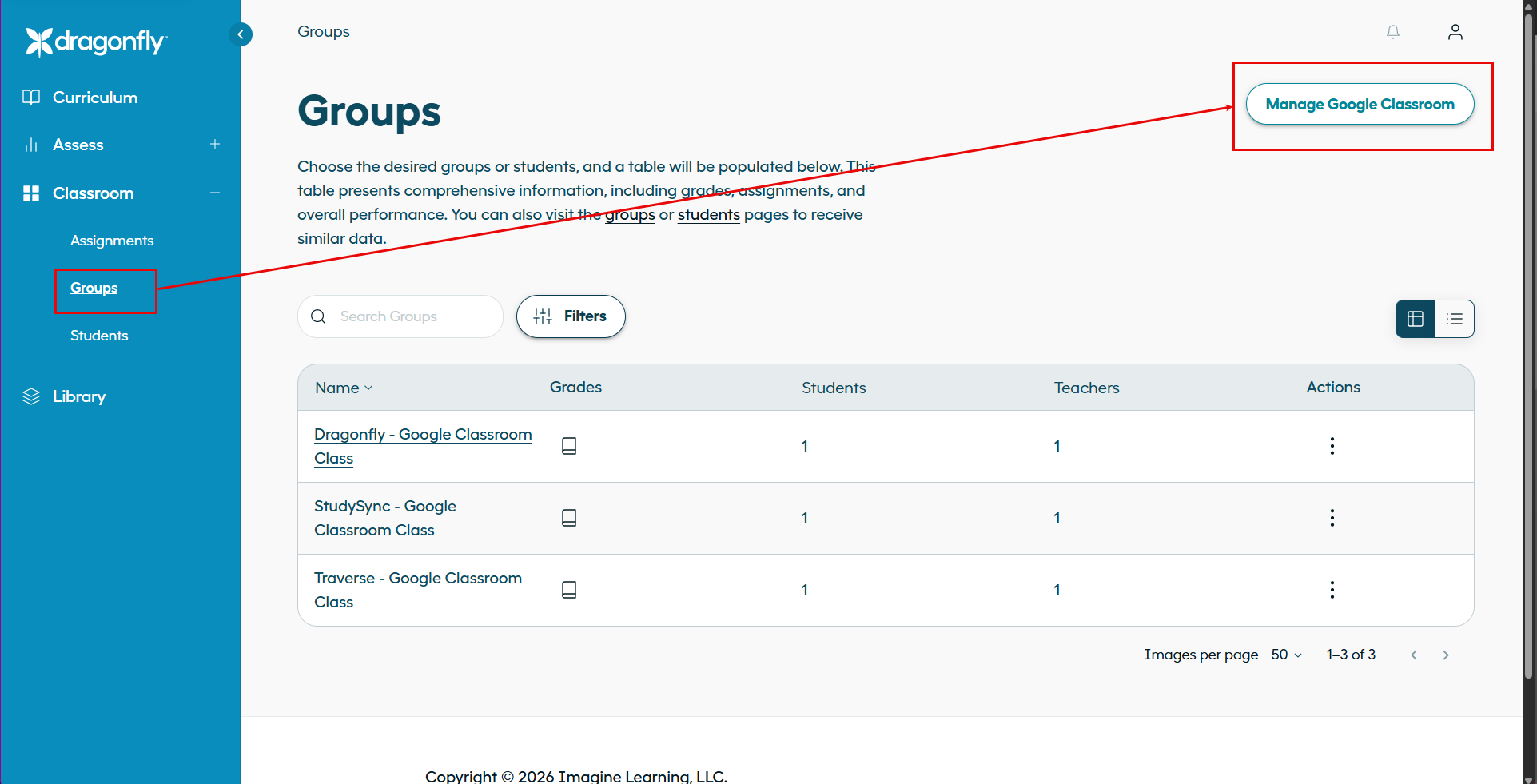Open images per page 50 dropdown
Viewport: 1537px width, 784px height.
coord(1286,655)
